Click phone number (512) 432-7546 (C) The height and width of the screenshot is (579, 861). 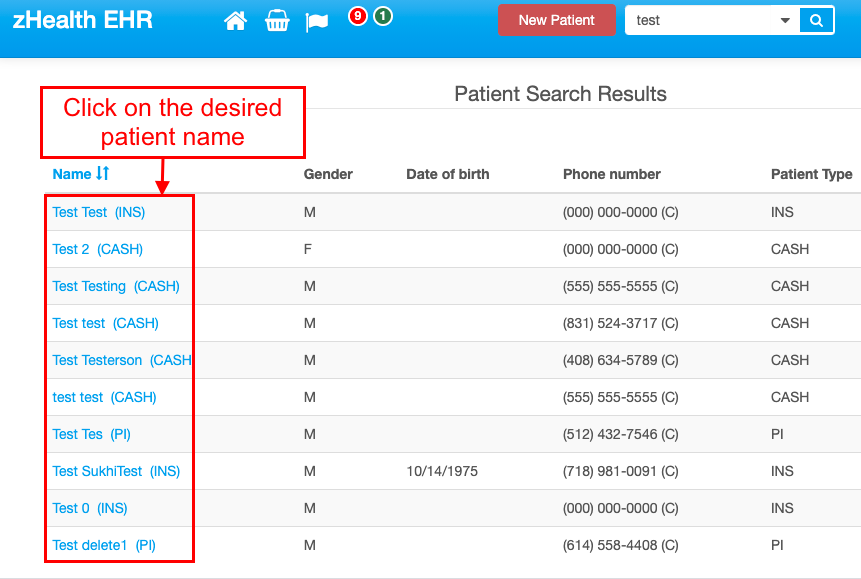tap(620, 434)
